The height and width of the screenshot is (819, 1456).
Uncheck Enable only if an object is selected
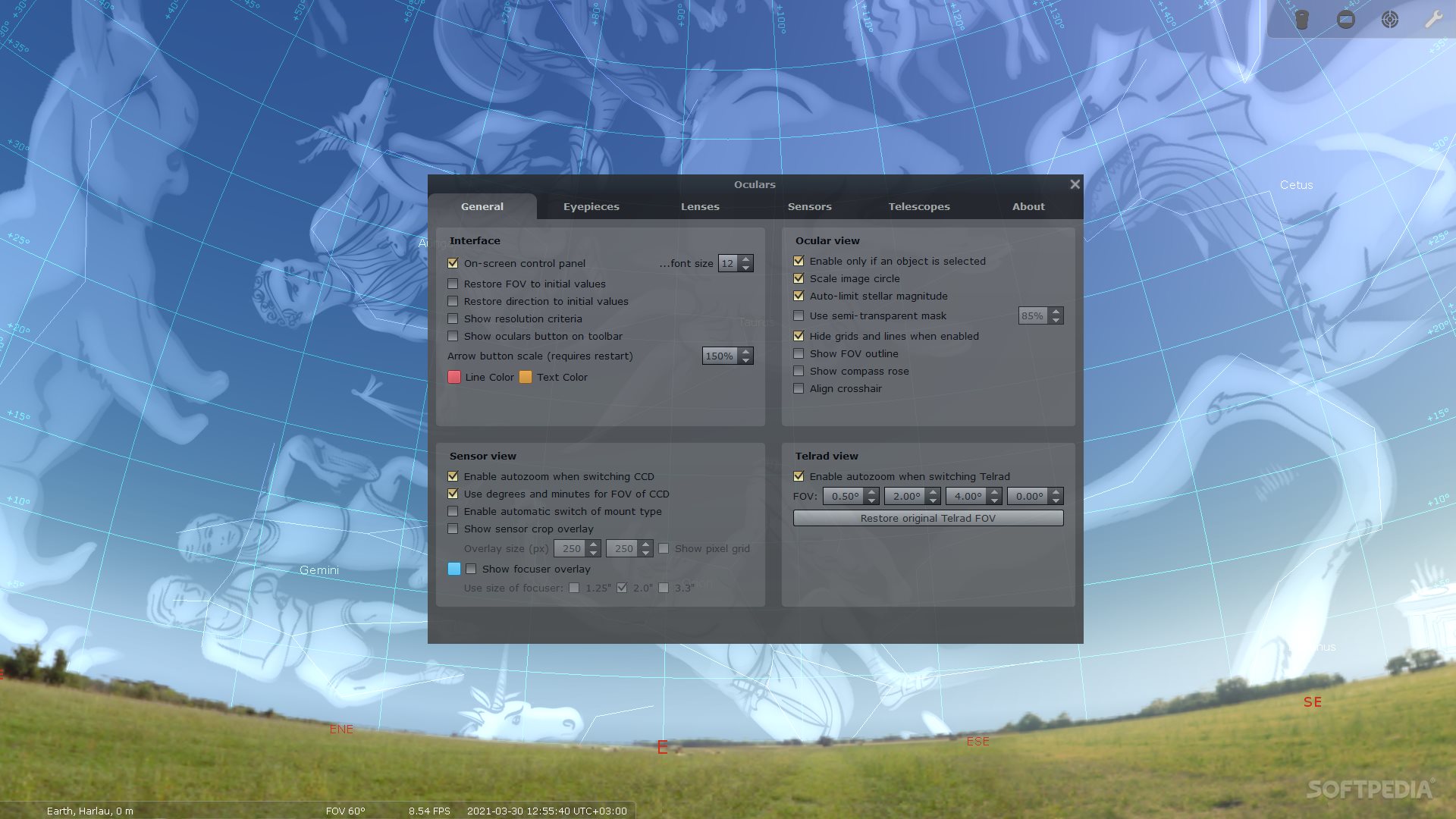[x=799, y=261]
